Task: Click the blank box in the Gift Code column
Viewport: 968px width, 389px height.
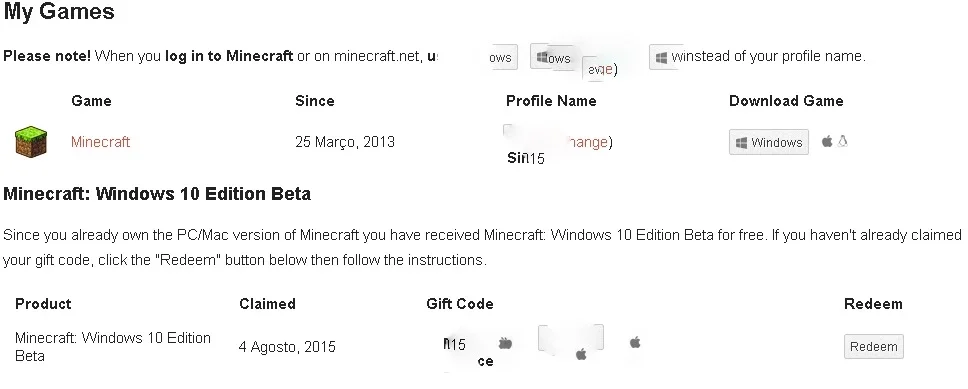Action: [570, 337]
